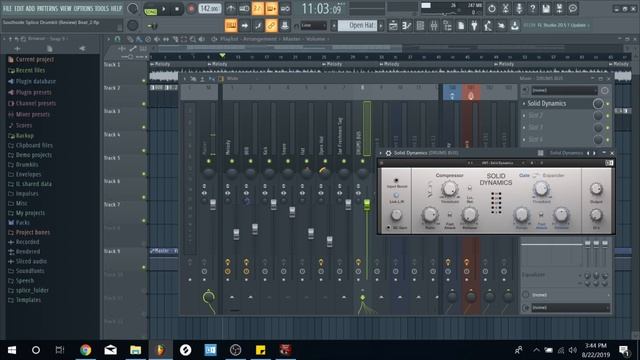Open the FILE menu
This screenshot has width=640, height=360.
[7, 9]
